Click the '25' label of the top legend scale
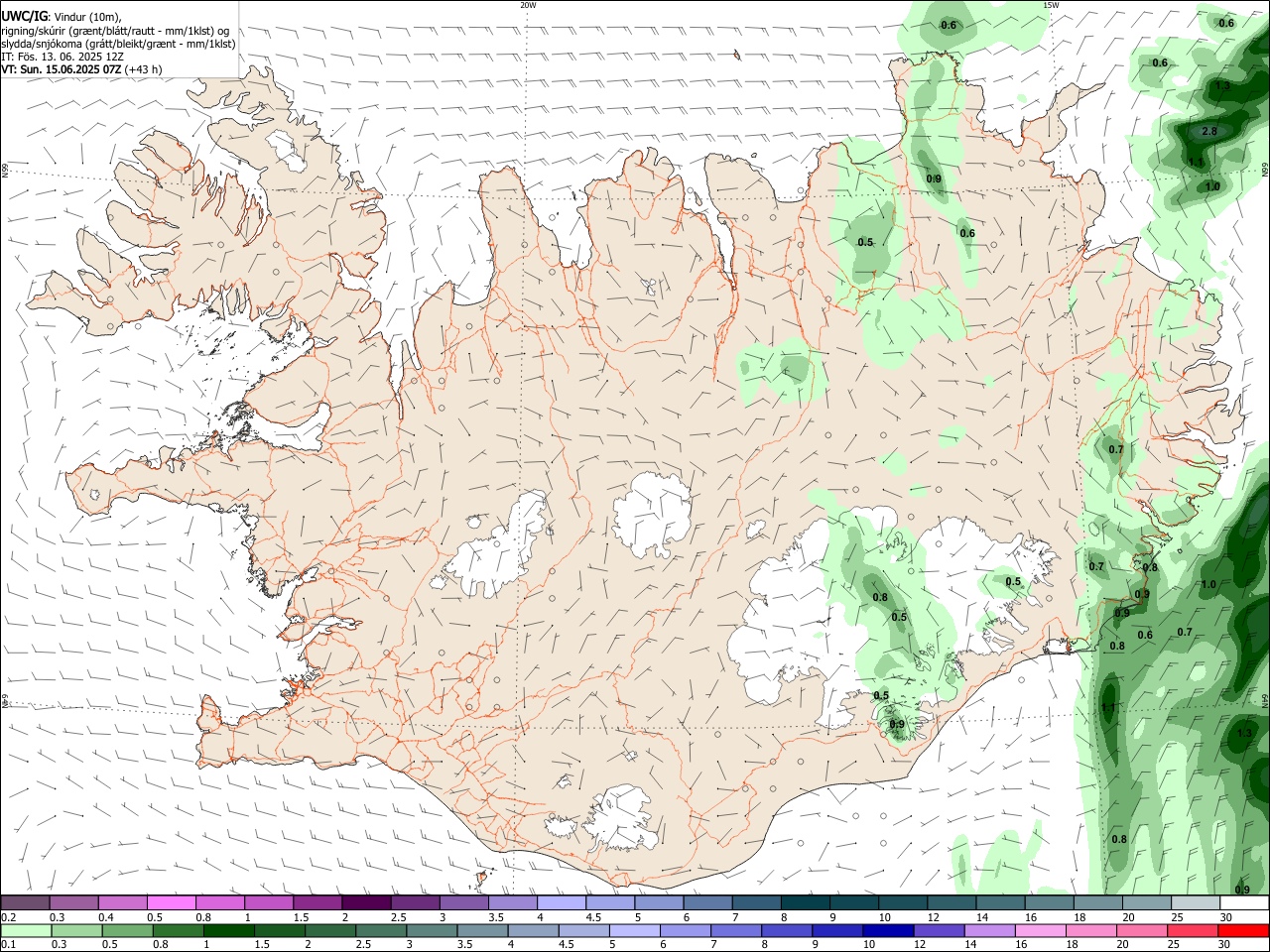 pos(1177,917)
